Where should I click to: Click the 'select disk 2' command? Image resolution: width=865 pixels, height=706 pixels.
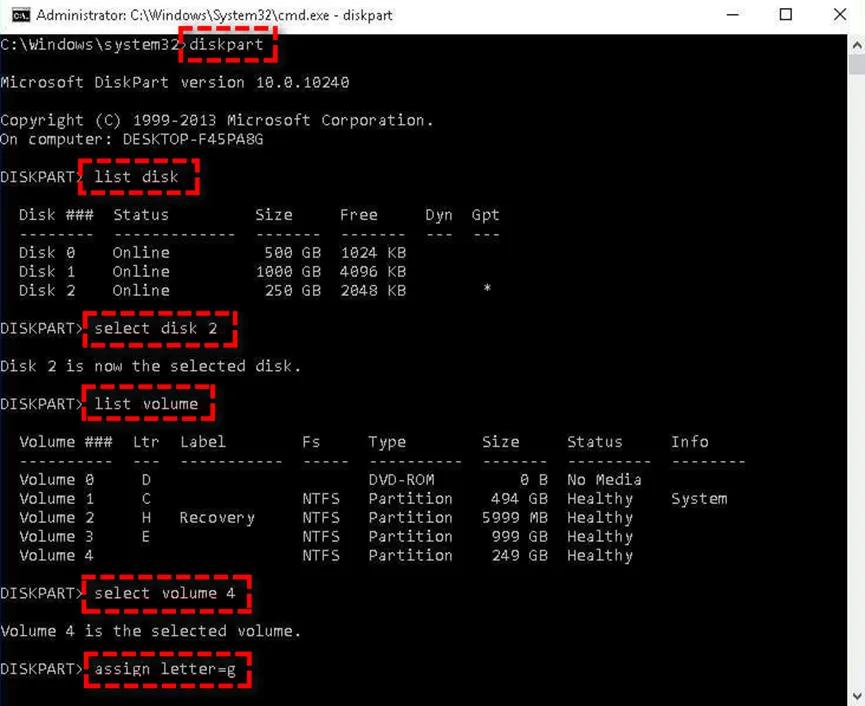click(156, 329)
